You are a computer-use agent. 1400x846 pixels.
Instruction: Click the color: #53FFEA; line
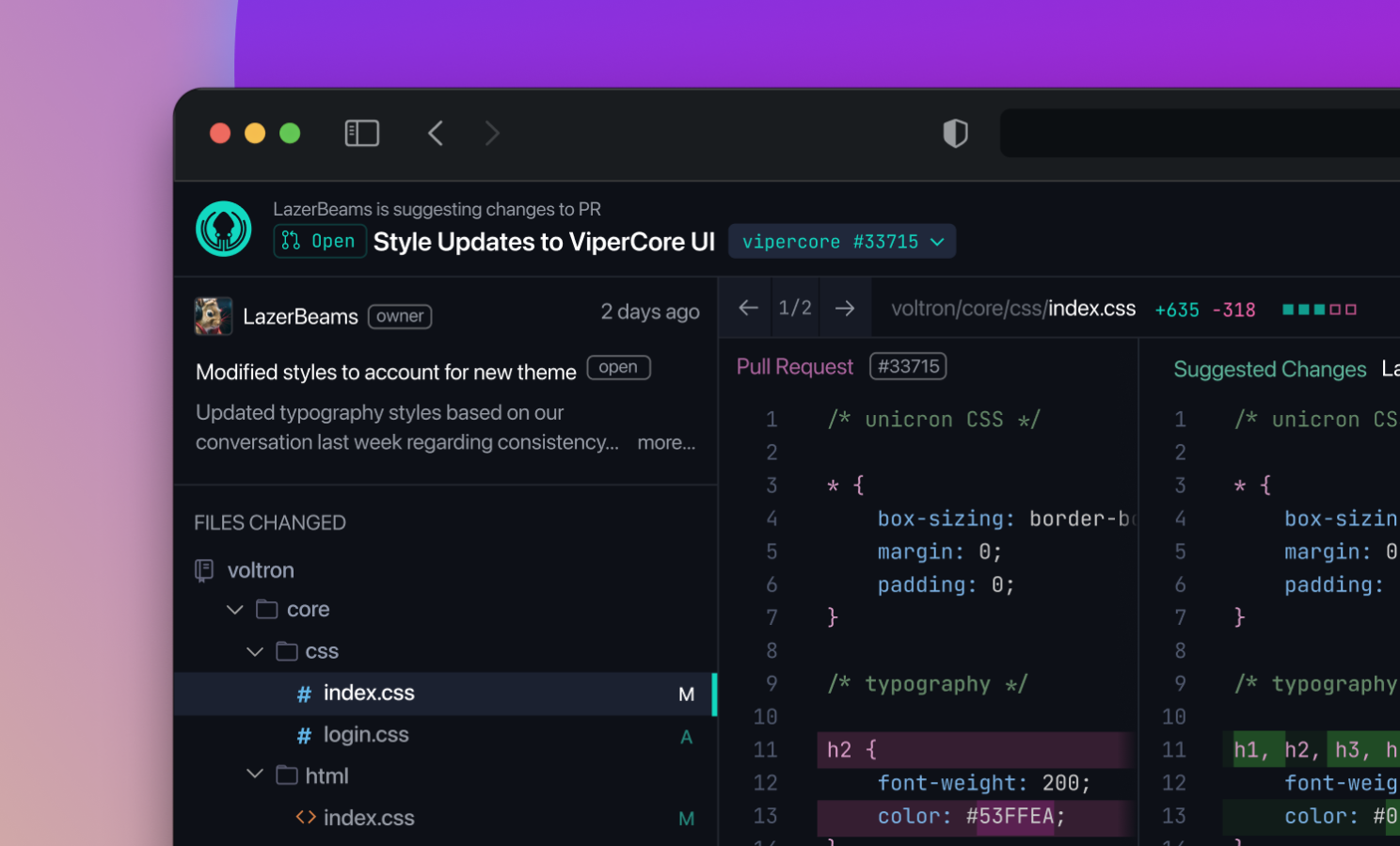tap(975, 817)
